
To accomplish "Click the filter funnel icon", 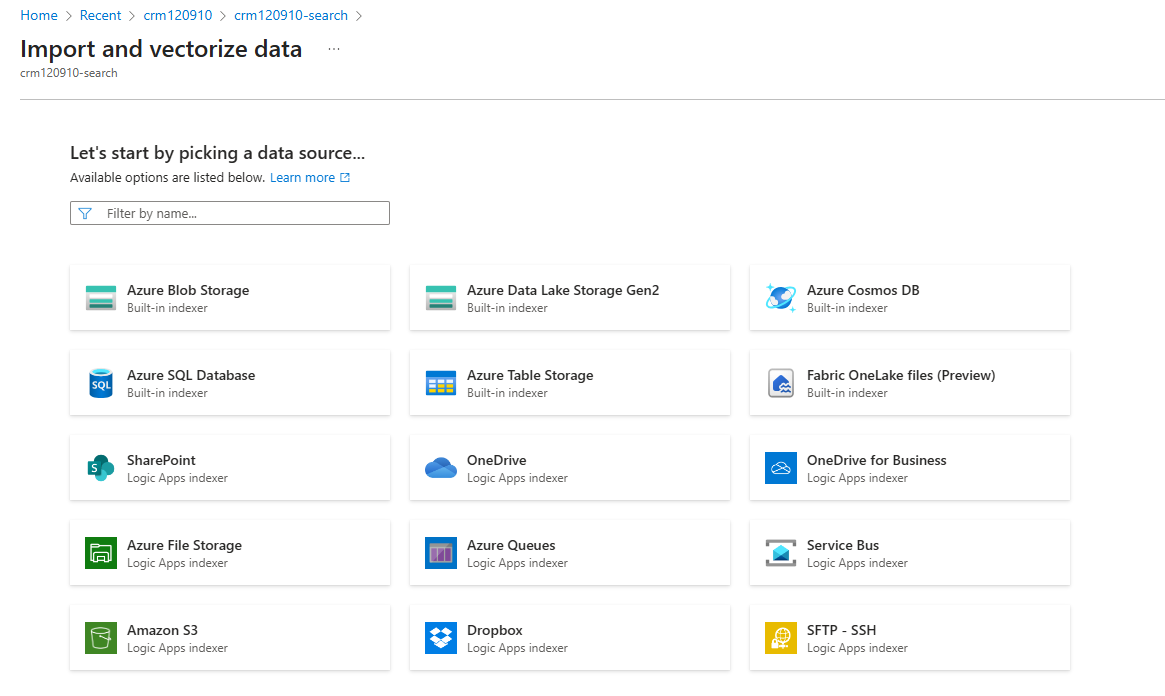I will point(85,214).
